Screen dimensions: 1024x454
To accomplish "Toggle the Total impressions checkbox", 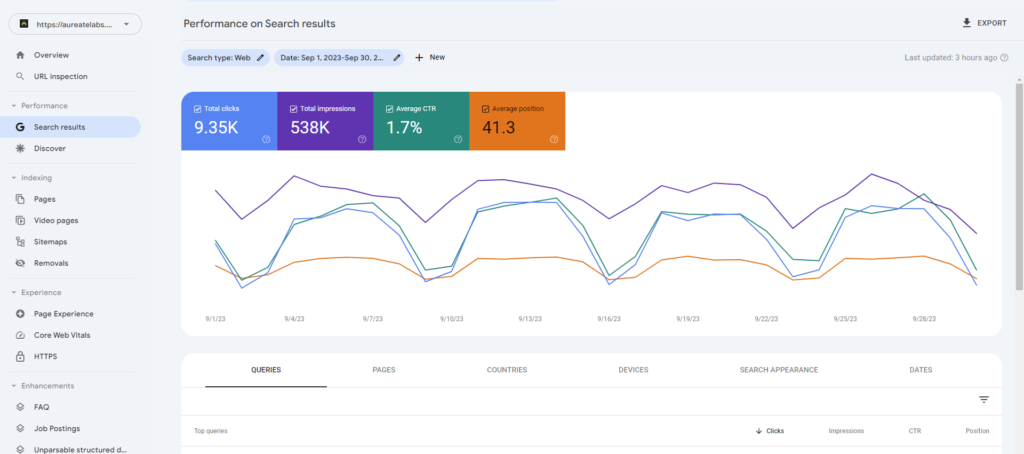I will (293, 108).
